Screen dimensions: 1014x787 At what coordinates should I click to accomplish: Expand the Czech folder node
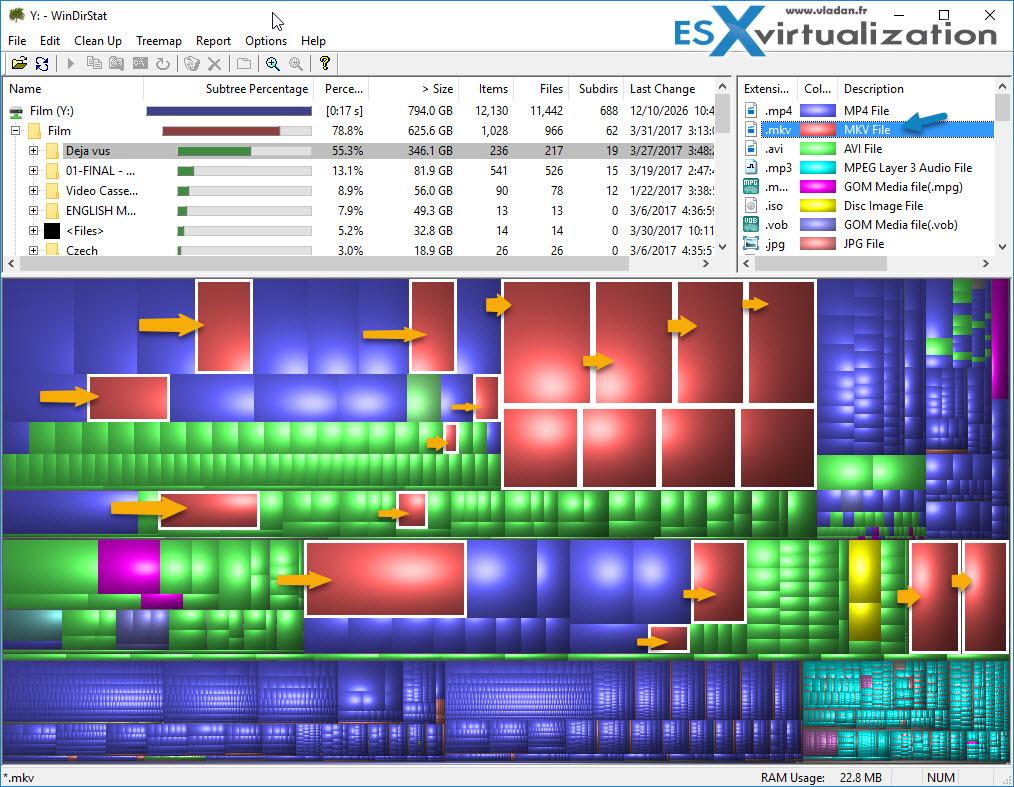(34, 250)
